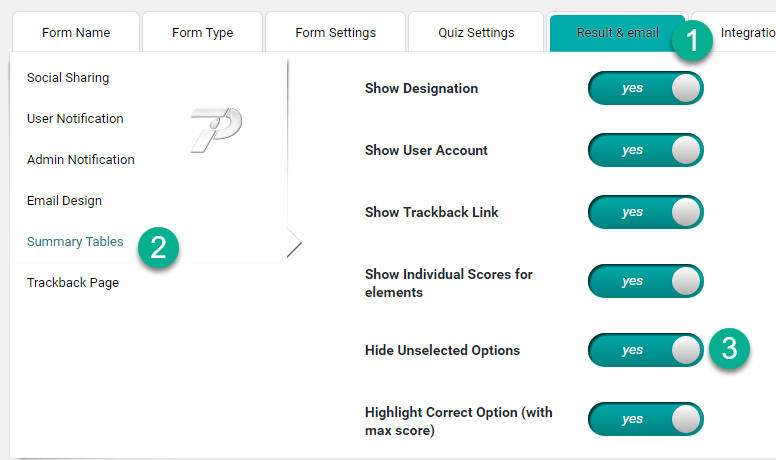Go to the Quiz Settings tab
The height and width of the screenshot is (460, 776).
click(476, 32)
